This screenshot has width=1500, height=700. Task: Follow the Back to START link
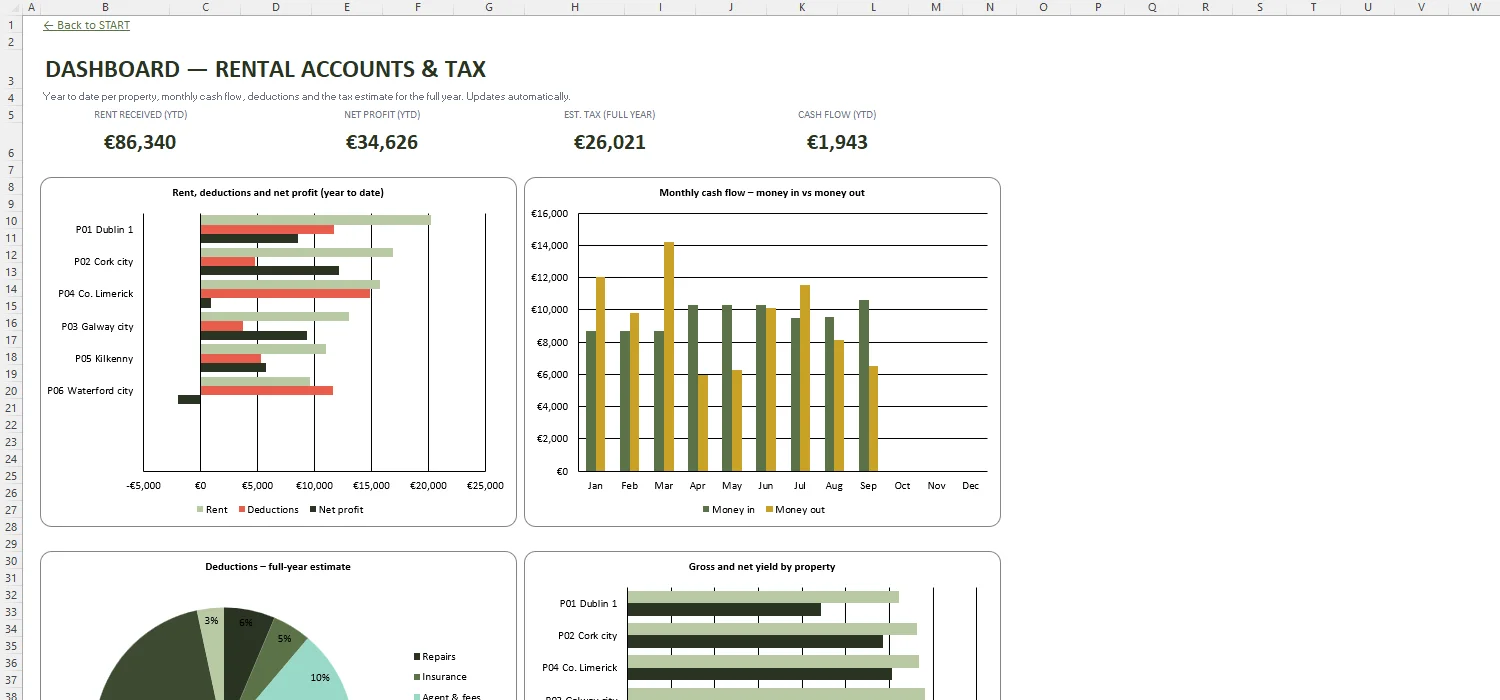(87, 25)
